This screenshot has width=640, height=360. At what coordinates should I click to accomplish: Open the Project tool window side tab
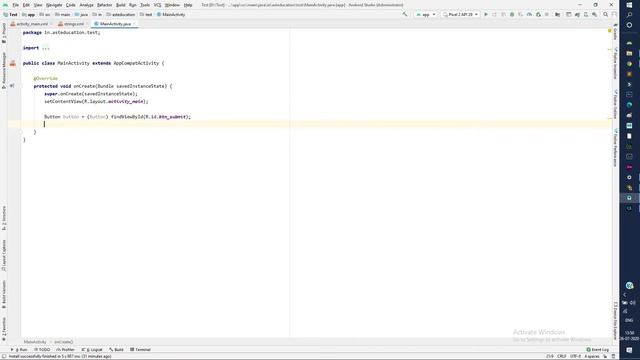click(x=4, y=33)
